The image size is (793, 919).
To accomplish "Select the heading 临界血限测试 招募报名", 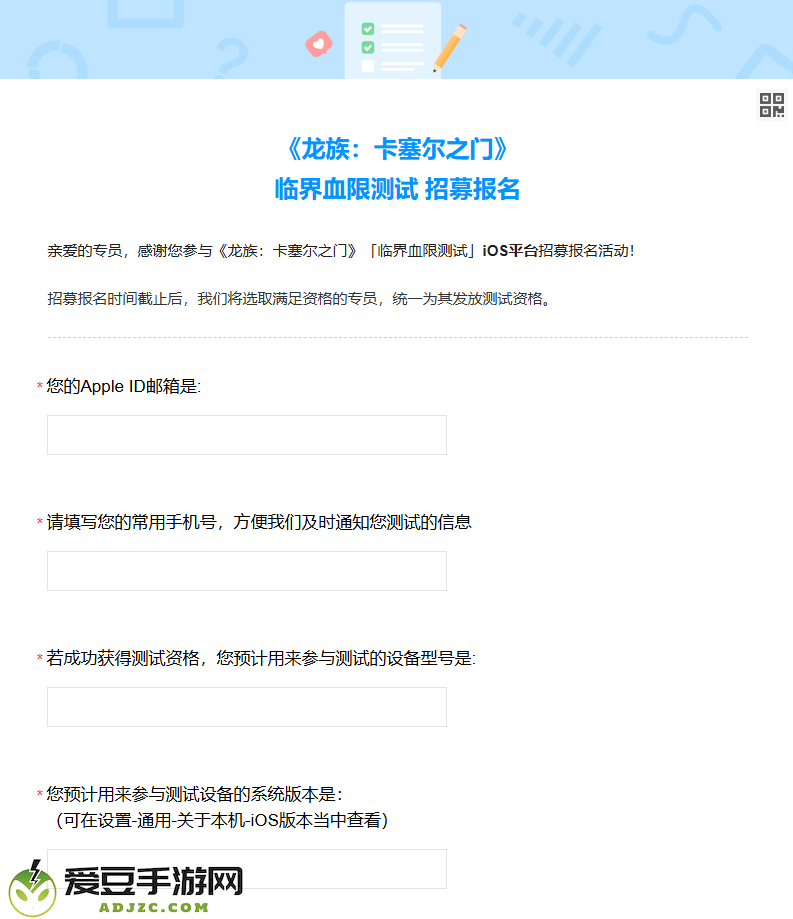I will pyautogui.click(x=397, y=189).
